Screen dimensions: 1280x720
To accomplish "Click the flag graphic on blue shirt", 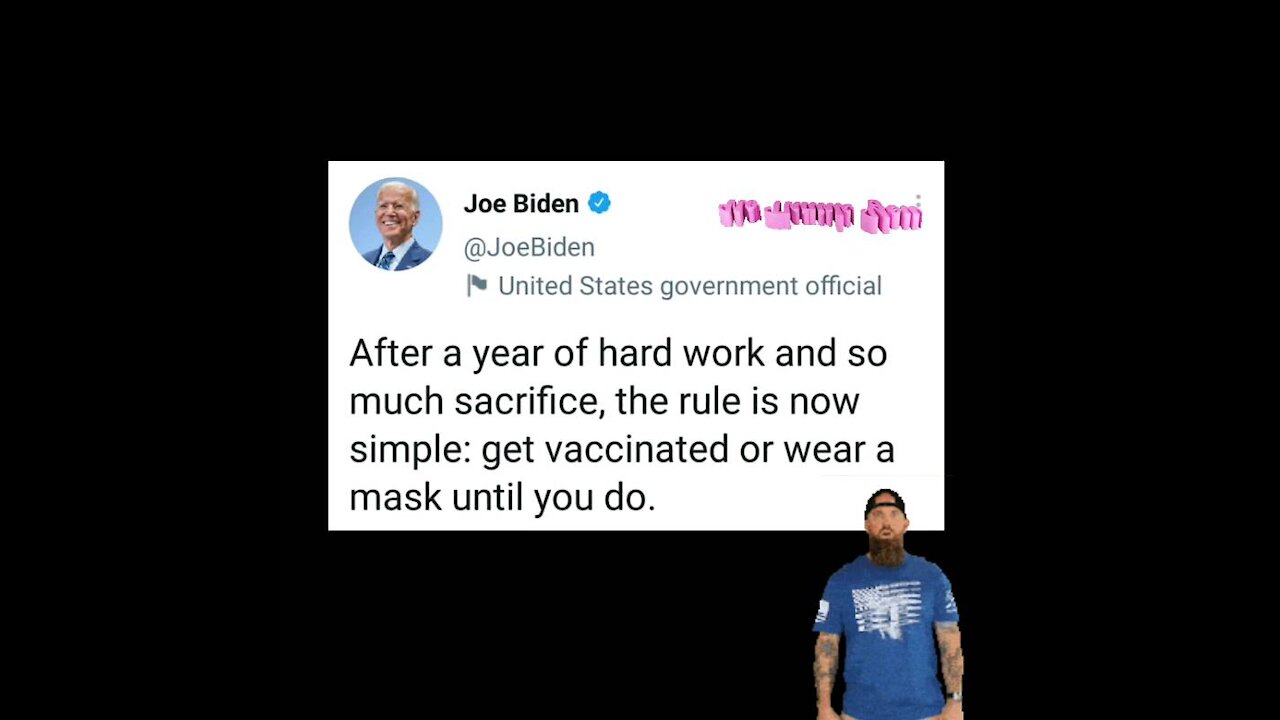I will coord(888,612).
